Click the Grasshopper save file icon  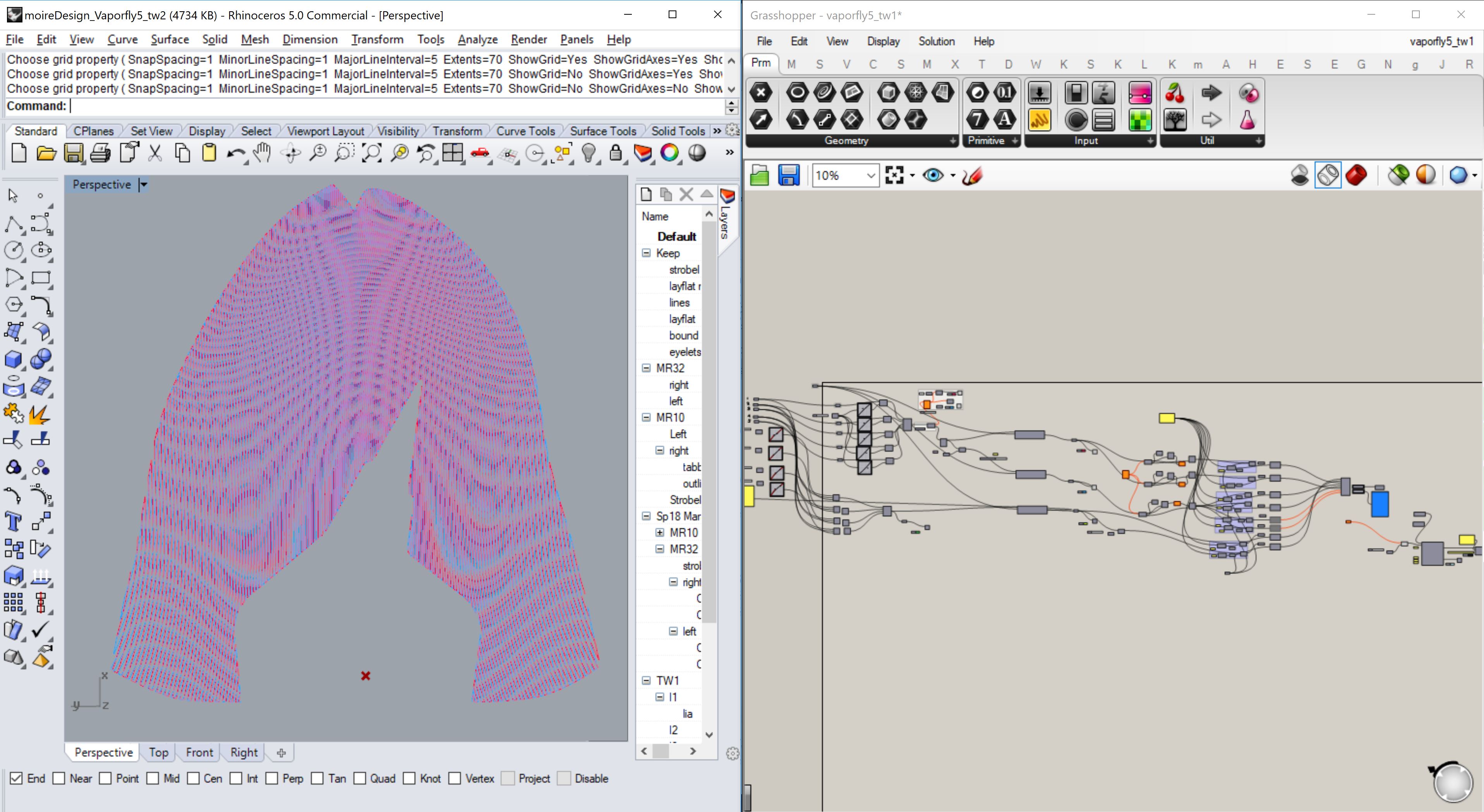[789, 175]
